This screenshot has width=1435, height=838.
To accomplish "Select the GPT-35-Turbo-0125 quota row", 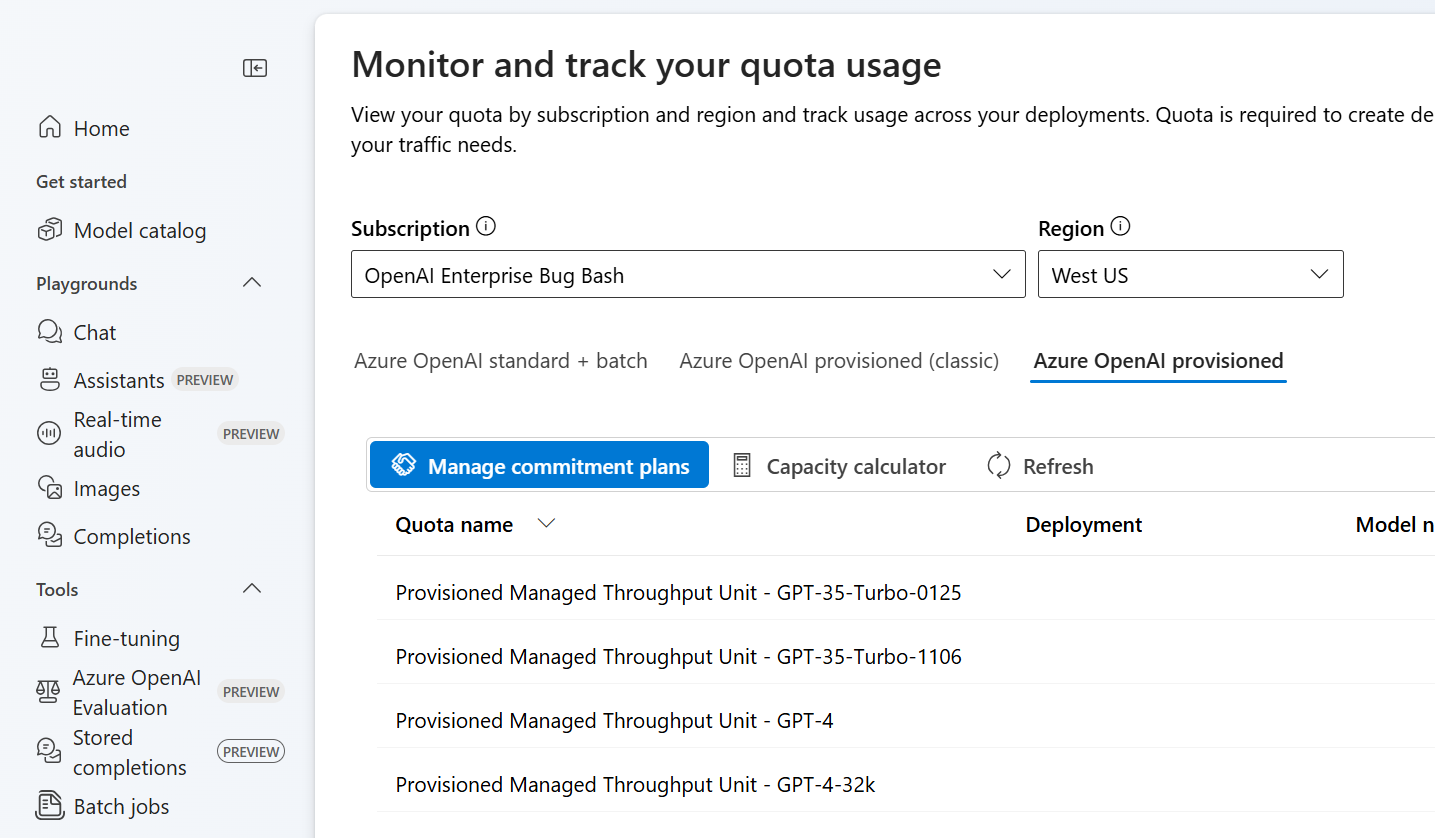I will click(x=905, y=593).
